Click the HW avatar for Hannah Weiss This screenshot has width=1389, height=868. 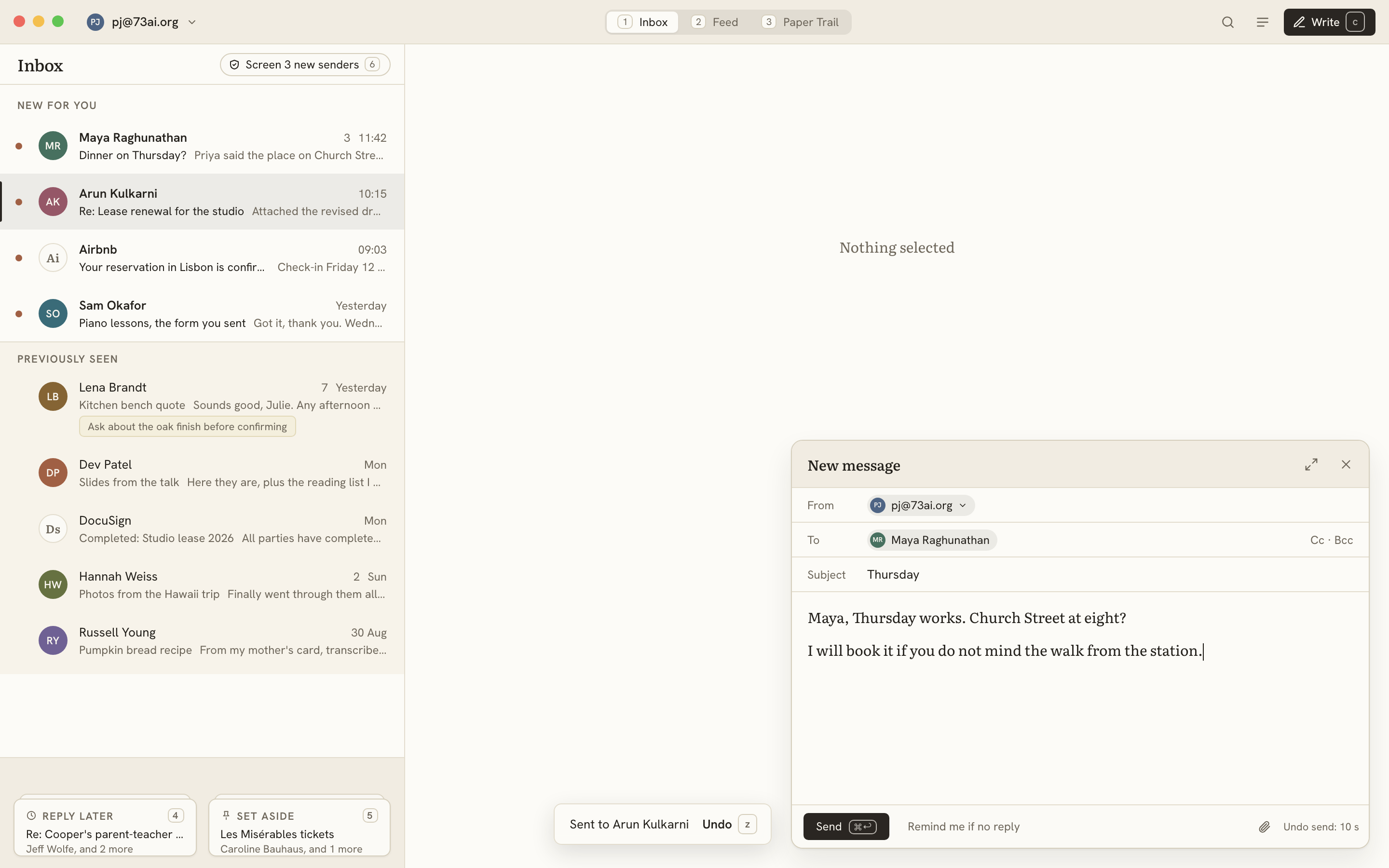[53, 584]
